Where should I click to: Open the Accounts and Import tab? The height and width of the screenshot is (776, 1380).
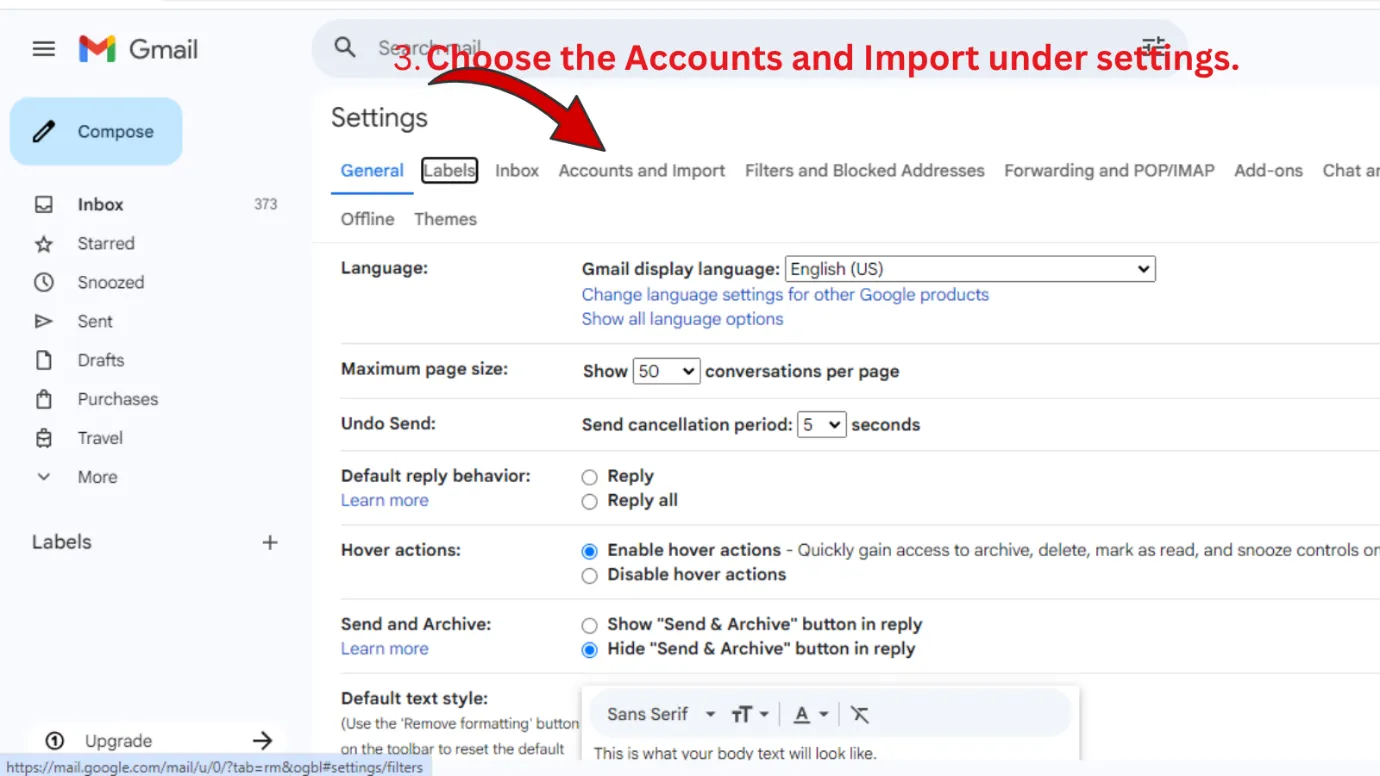point(642,170)
